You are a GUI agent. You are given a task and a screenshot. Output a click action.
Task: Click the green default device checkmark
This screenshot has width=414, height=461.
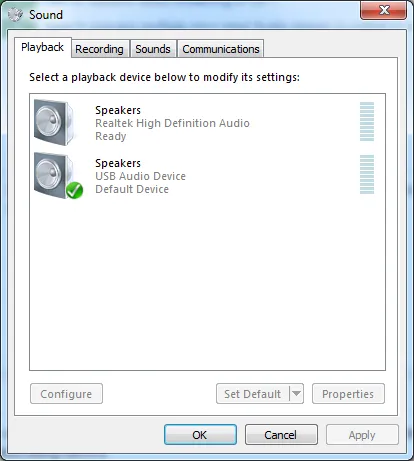(74, 190)
